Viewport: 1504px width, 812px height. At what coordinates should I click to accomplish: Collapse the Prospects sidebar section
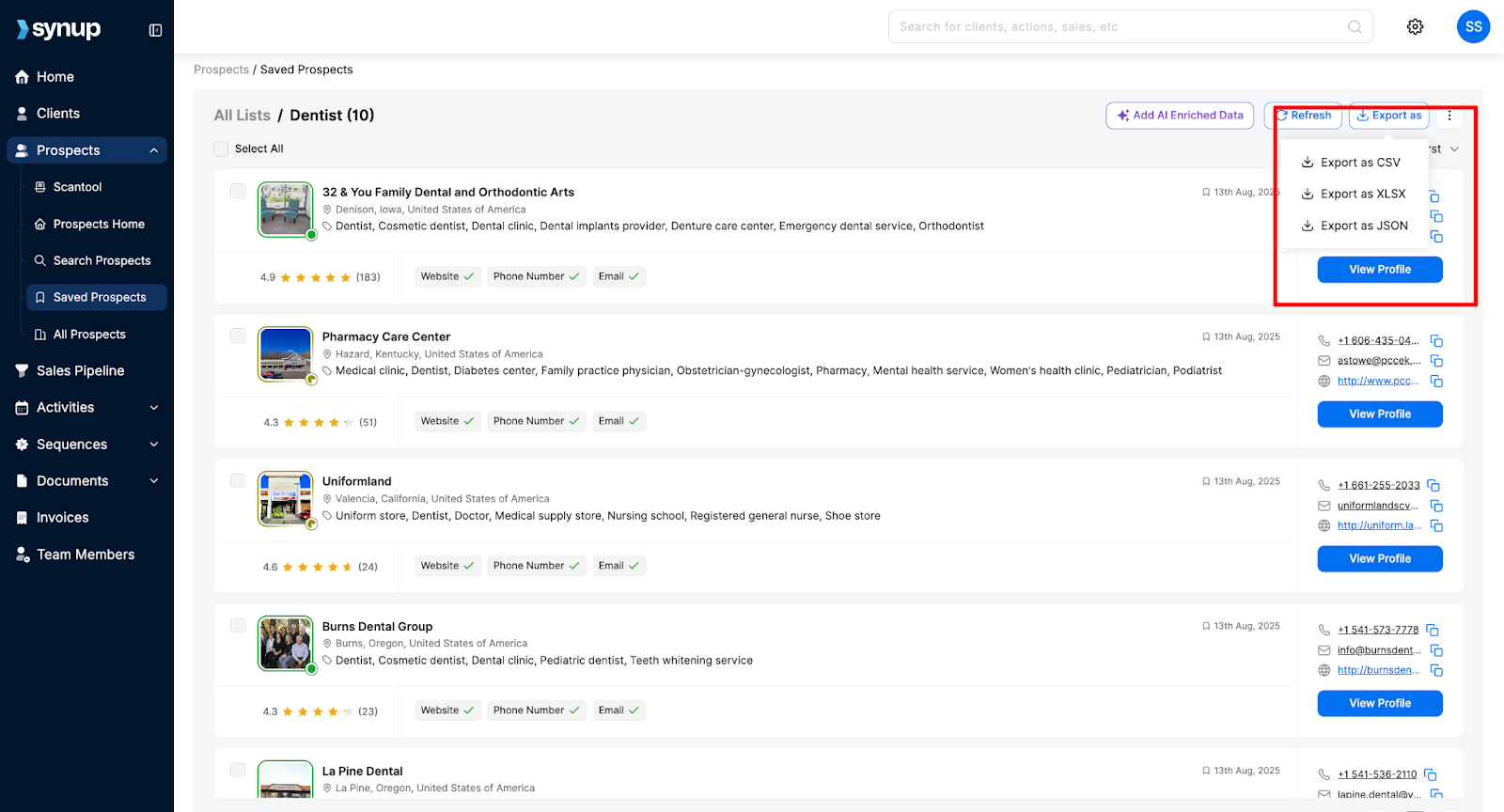click(x=154, y=150)
